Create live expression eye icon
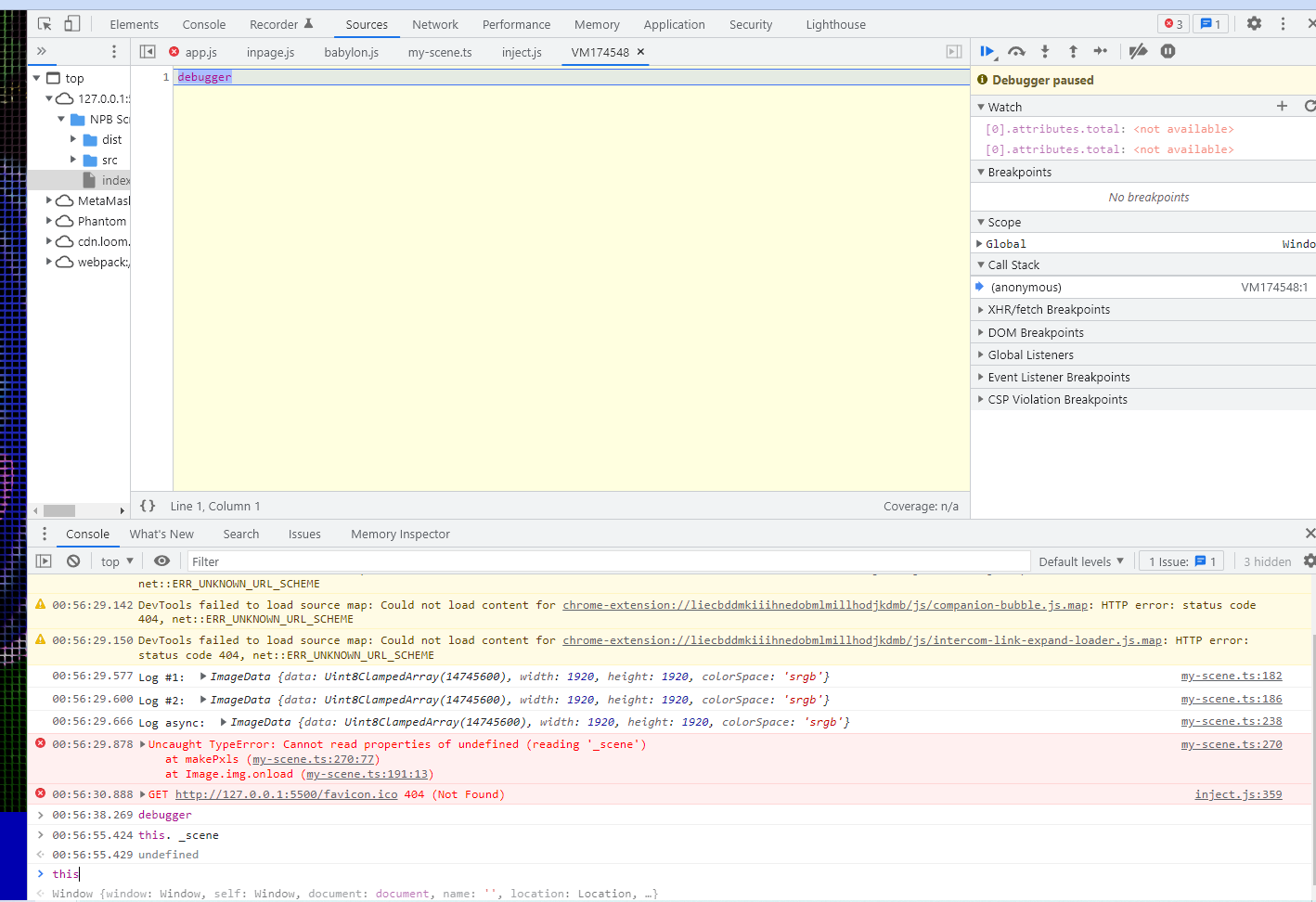The image size is (1316, 902). pyautogui.click(x=161, y=561)
